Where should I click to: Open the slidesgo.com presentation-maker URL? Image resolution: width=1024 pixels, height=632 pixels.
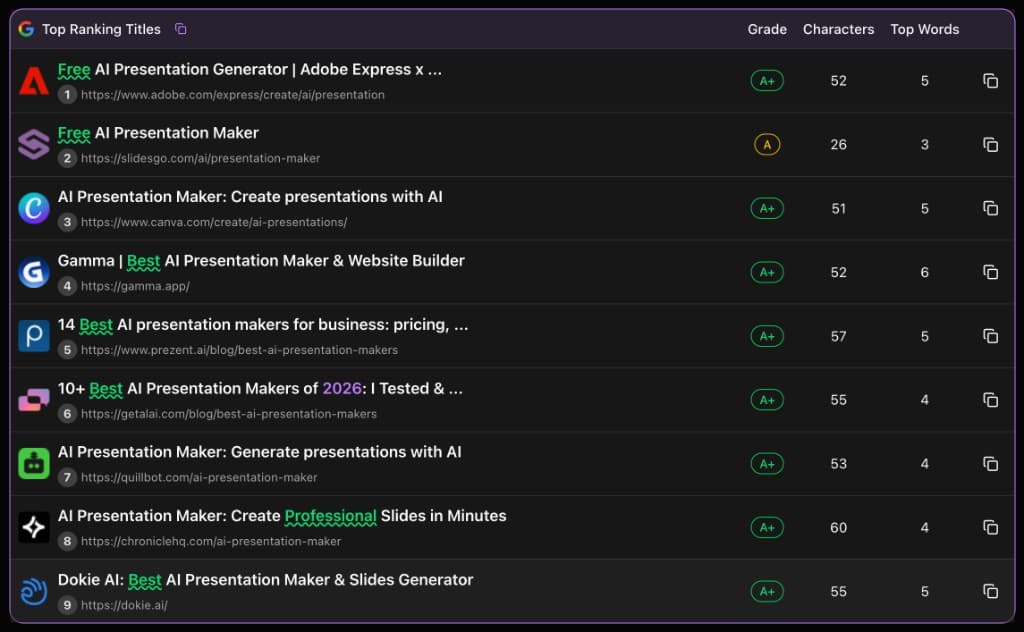[200, 158]
